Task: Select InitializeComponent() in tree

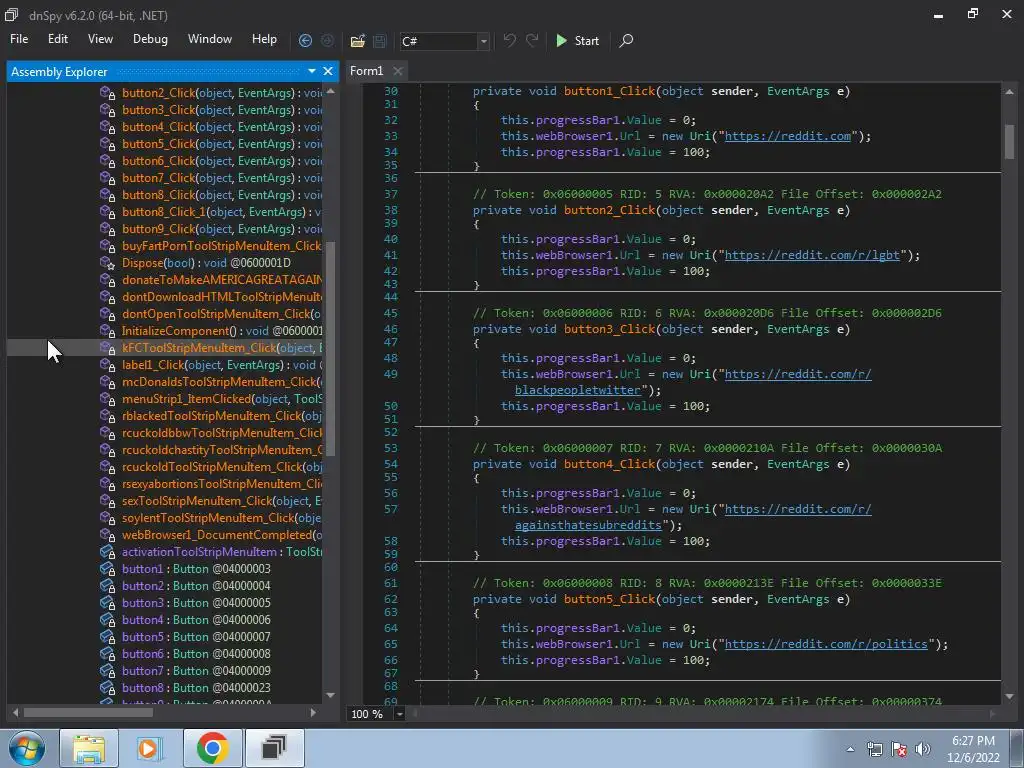Action: coord(222,330)
